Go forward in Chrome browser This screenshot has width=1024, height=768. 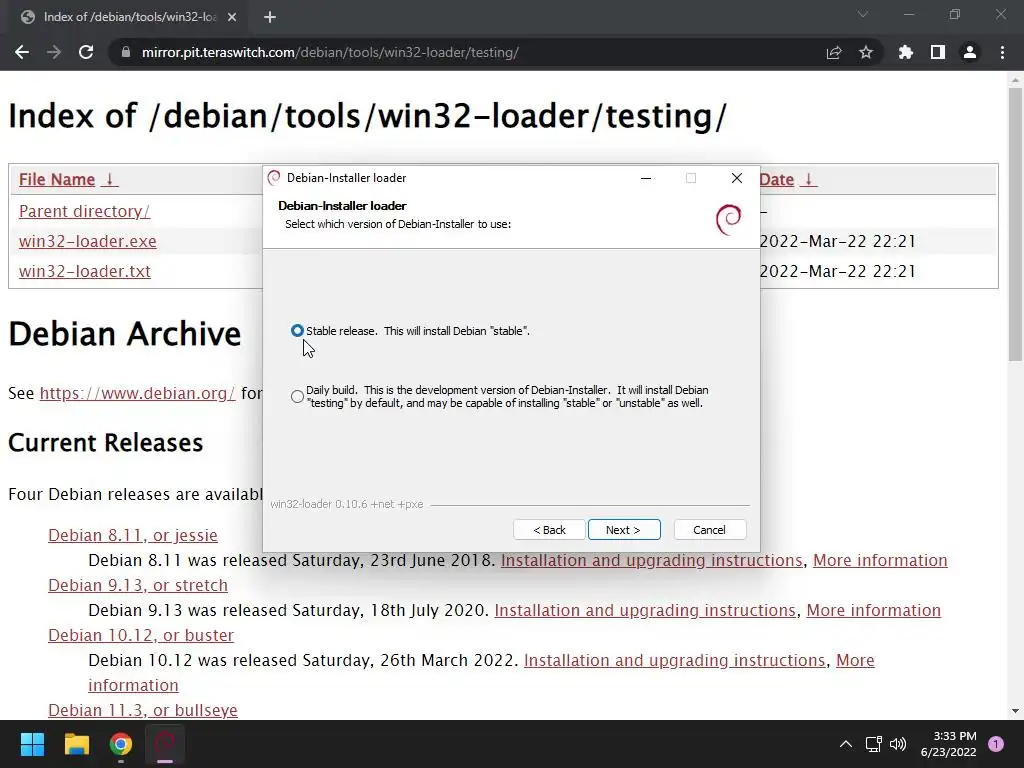point(54,52)
